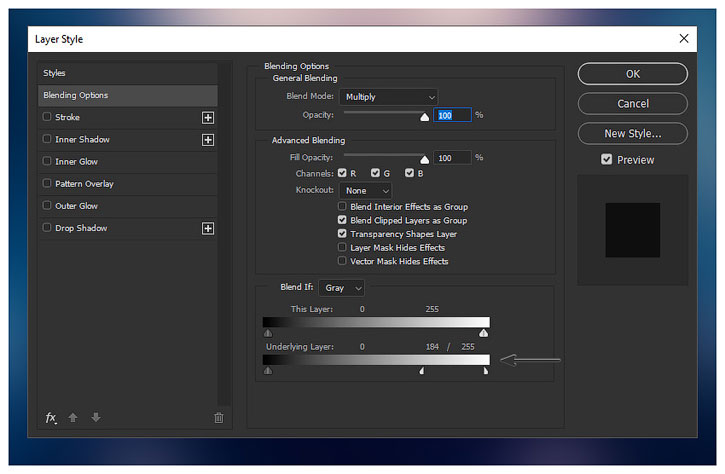This screenshot has width=725, height=474.
Task: Toggle the Preview checkbox
Action: (606, 160)
